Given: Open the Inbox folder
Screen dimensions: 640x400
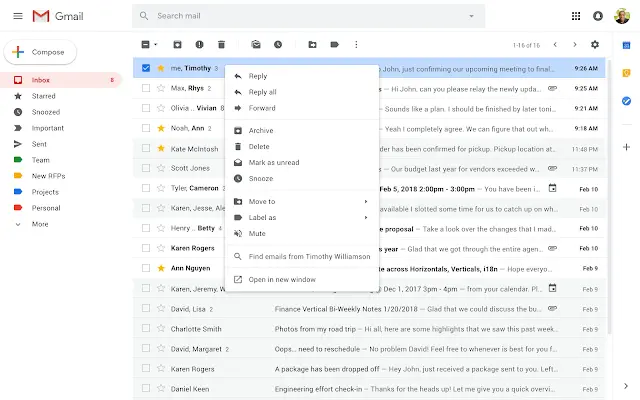Looking at the screenshot, I should click(x=60, y=80).
